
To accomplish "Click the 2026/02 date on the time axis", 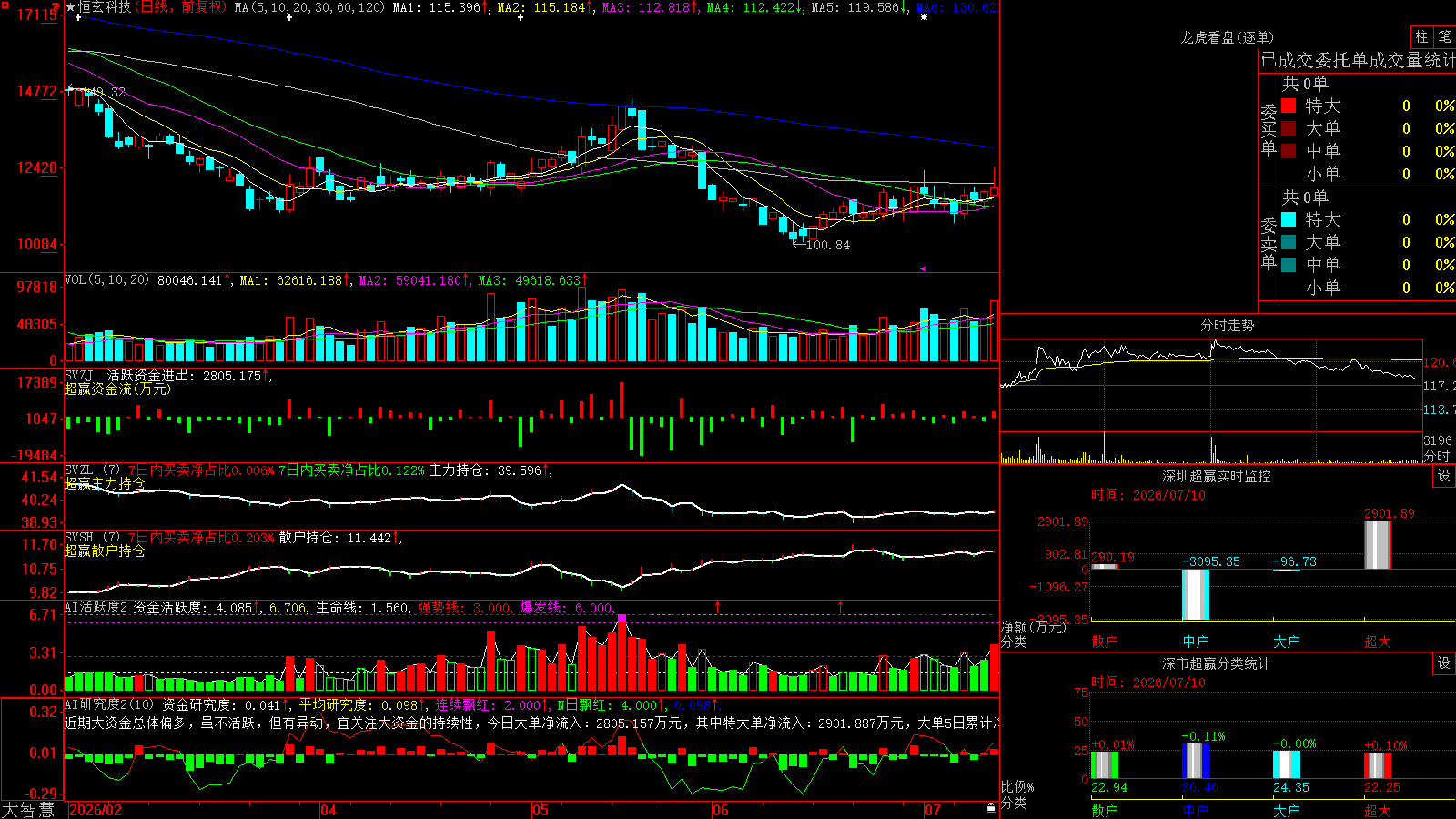I will (96, 810).
